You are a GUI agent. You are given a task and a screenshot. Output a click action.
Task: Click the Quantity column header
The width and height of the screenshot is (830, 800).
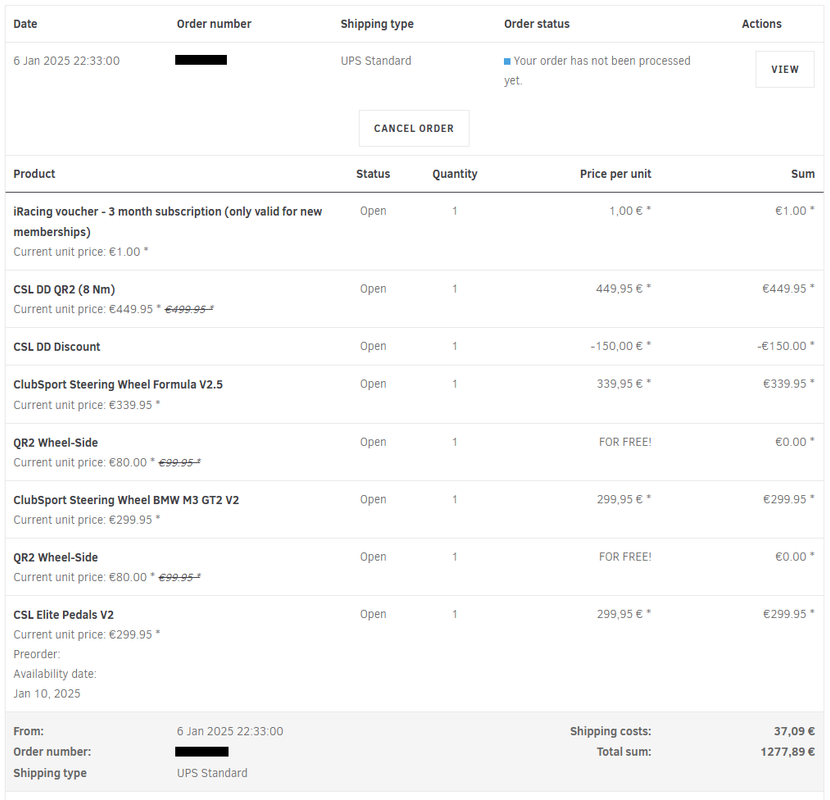455,174
